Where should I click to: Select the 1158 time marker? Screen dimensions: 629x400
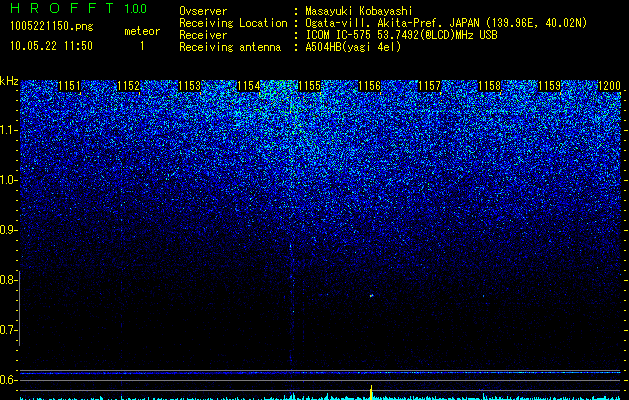489,86
